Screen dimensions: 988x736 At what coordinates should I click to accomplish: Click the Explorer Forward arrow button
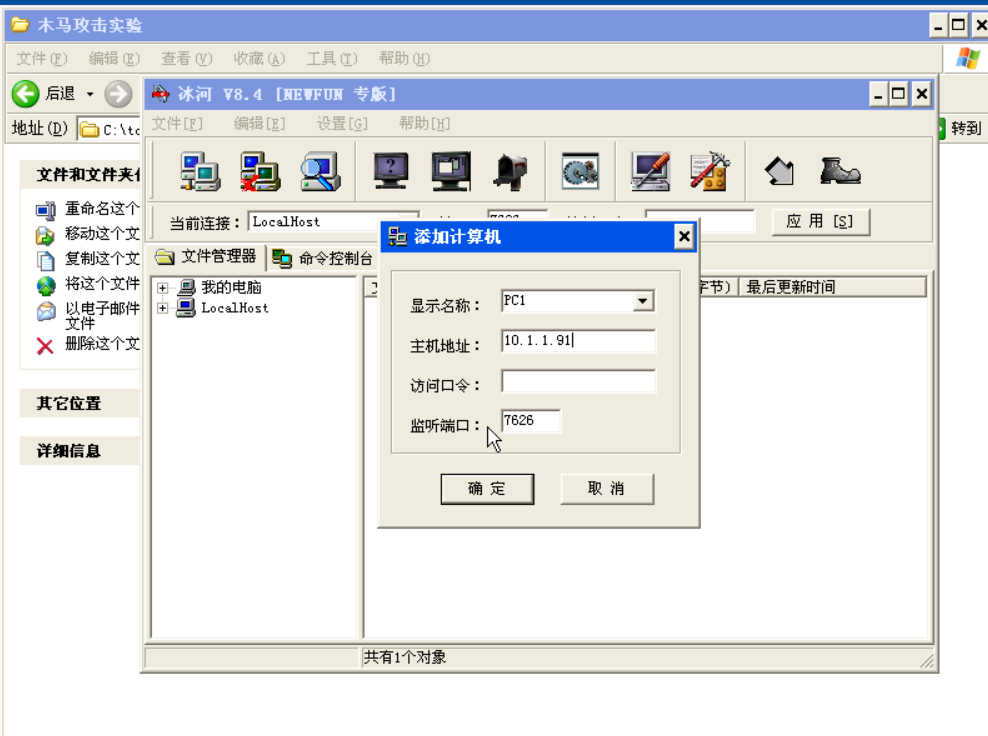pos(118,95)
